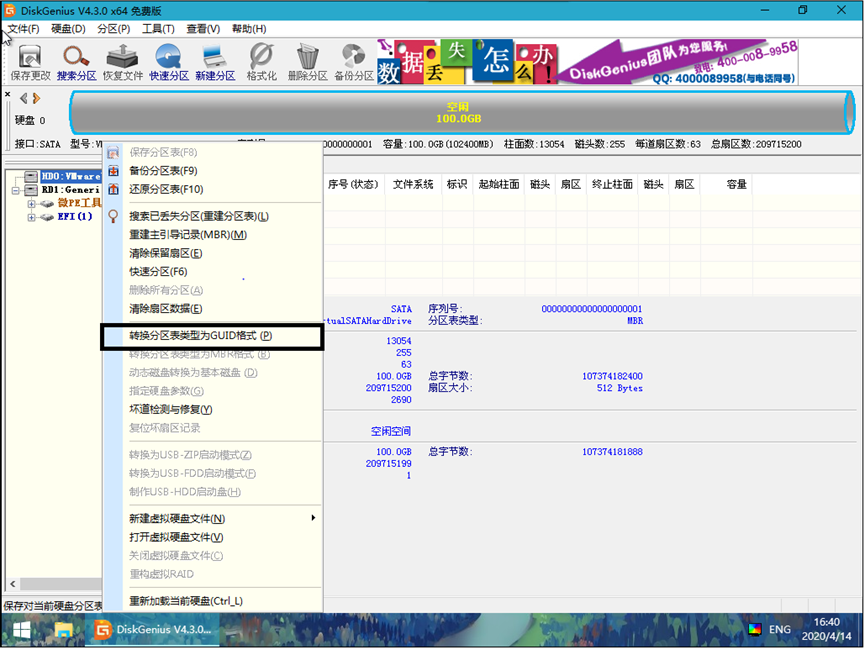Open 新建虚拟硬盘文件(N) submenu
865x655 pixels.
[212, 519]
